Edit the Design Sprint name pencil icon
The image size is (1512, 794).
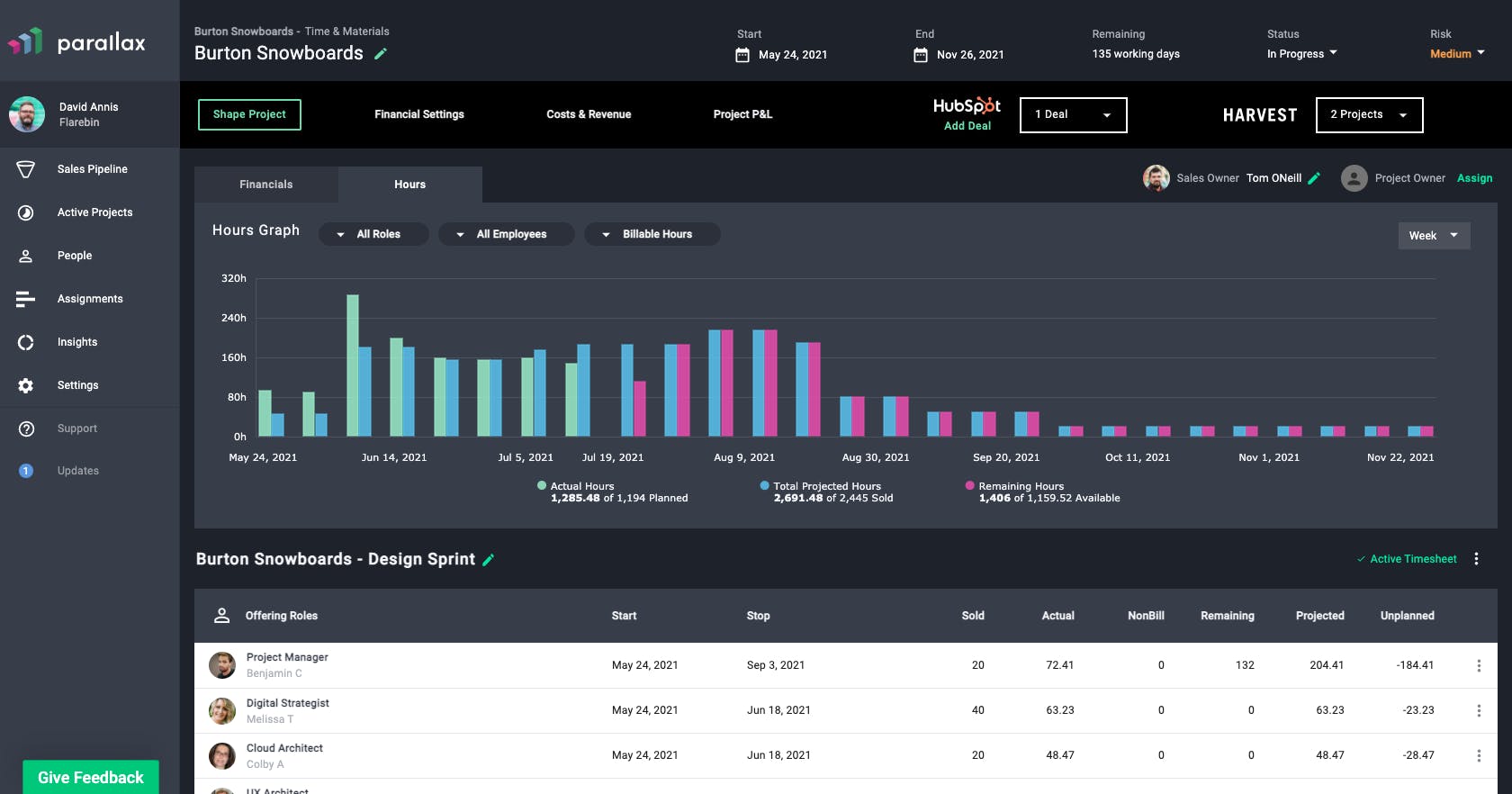tap(489, 560)
